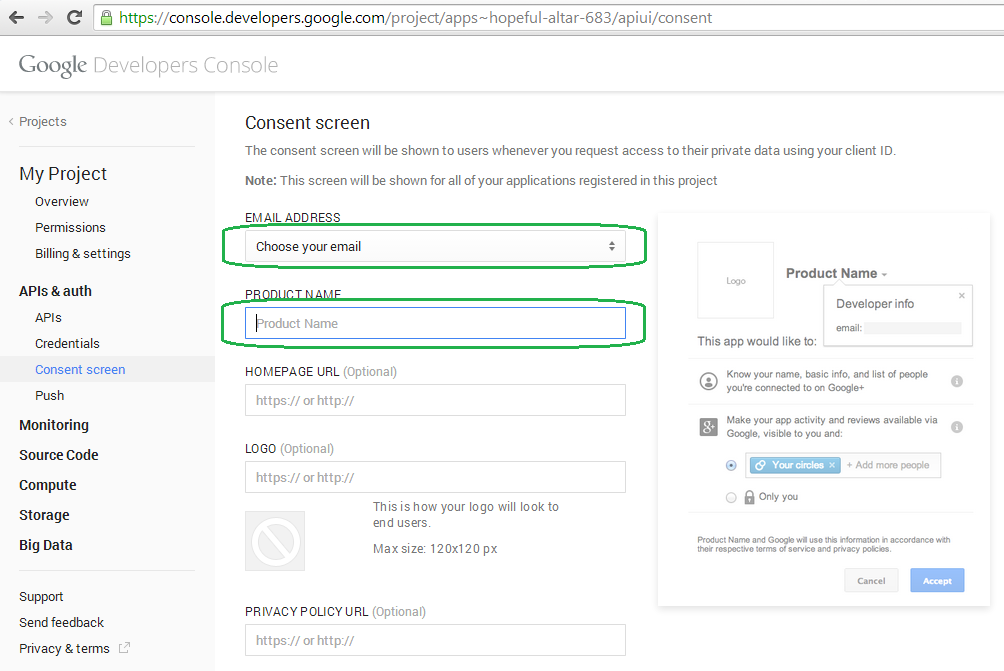Reload the page with the refresh icon
Image resolution: width=1004 pixels, height=671 pixels.
[74, 17]
